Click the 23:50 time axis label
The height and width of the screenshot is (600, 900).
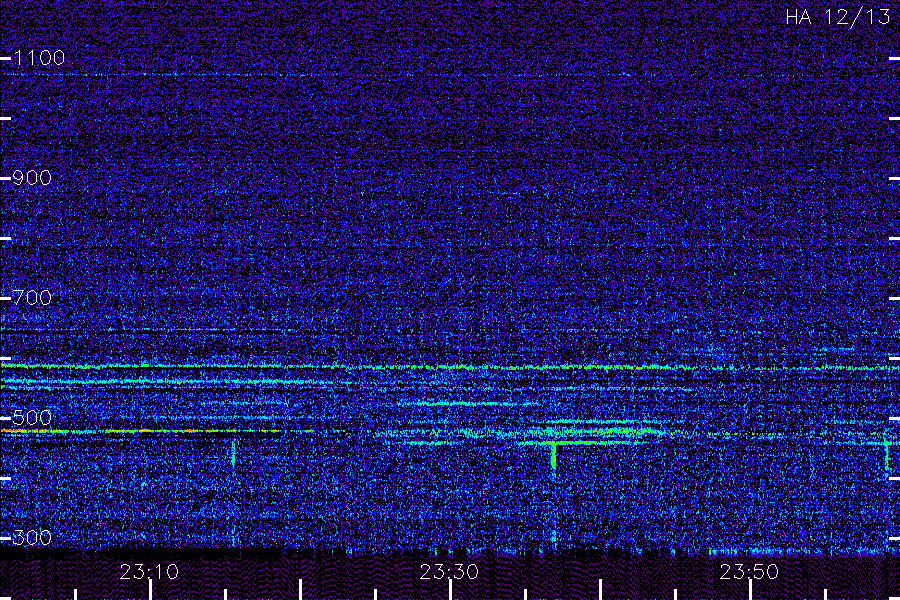coord(749,572)
